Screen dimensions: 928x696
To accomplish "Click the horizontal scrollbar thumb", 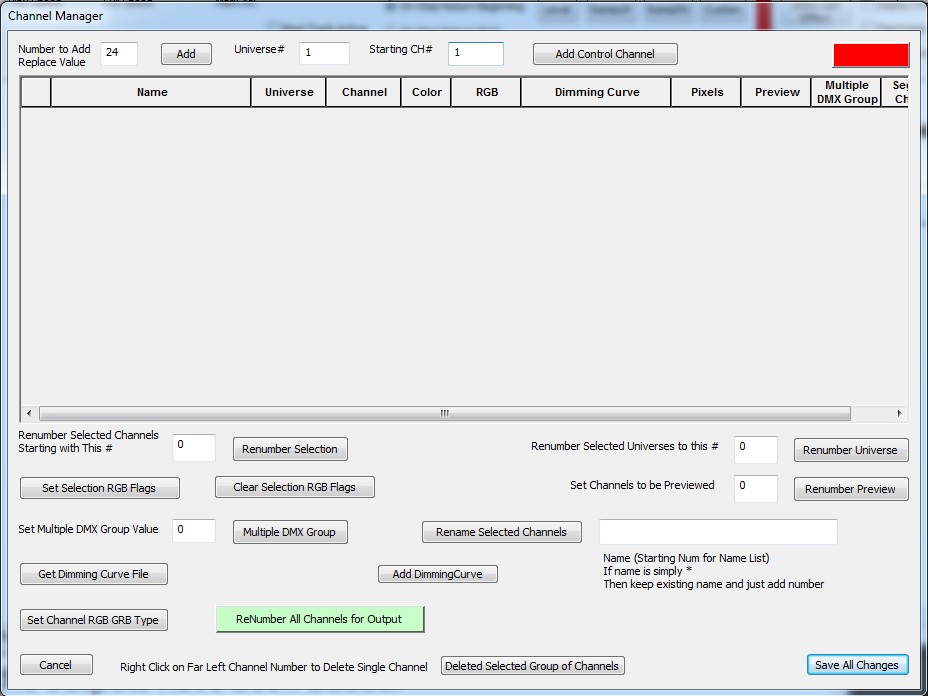I will (444, 413).
